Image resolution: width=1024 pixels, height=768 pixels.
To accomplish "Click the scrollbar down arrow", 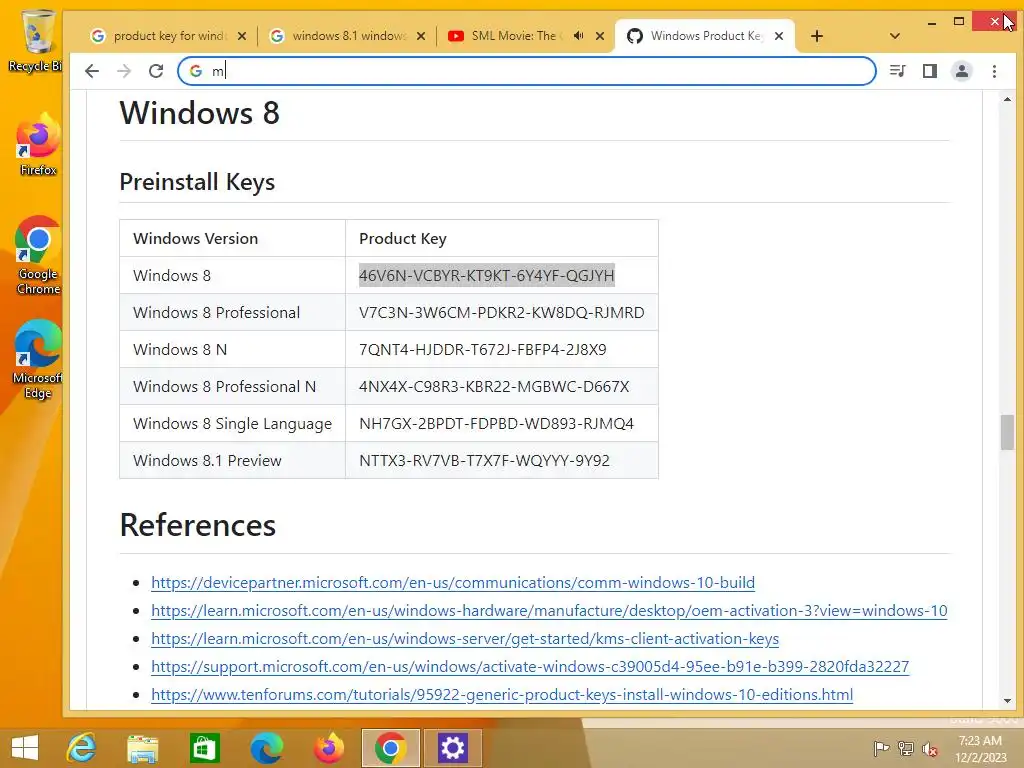I will 1007,701.
